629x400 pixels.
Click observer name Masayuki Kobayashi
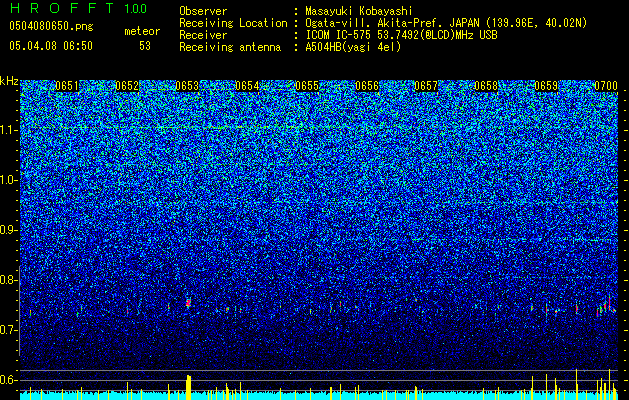coord(358,11)
